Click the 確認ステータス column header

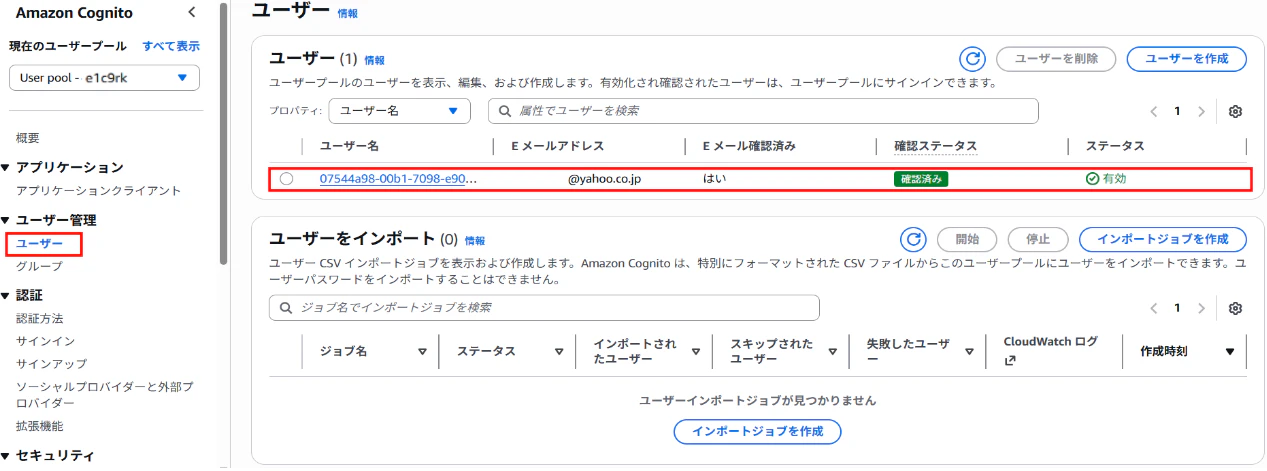click(x=935, y=146)
